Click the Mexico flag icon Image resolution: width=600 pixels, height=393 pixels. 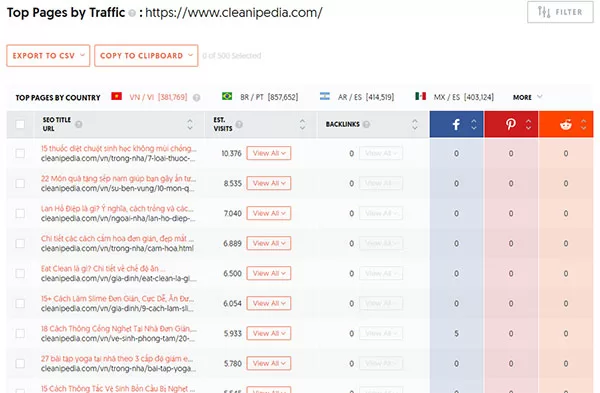click(421, 96)
